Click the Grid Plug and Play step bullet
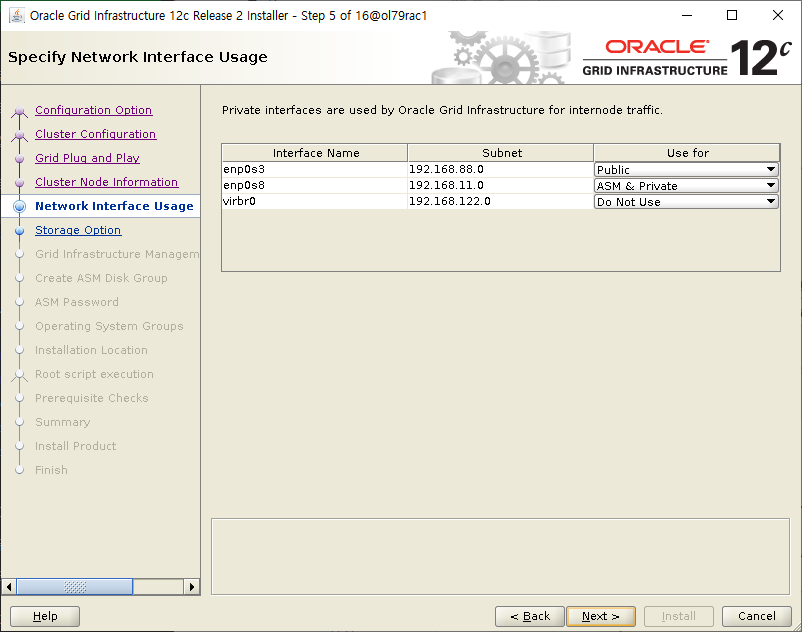Viewport: 802px width, 632px height. (19, 159)
